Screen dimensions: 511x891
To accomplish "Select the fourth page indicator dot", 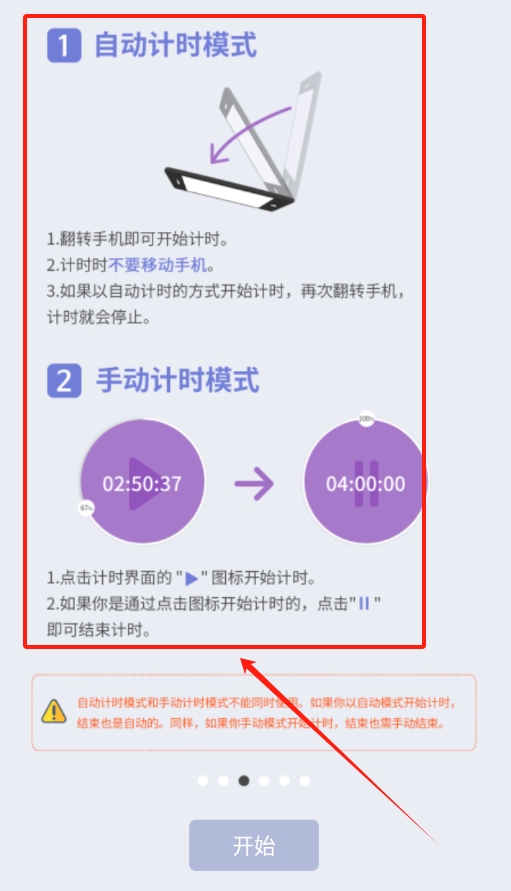I will tap(264, 781).
